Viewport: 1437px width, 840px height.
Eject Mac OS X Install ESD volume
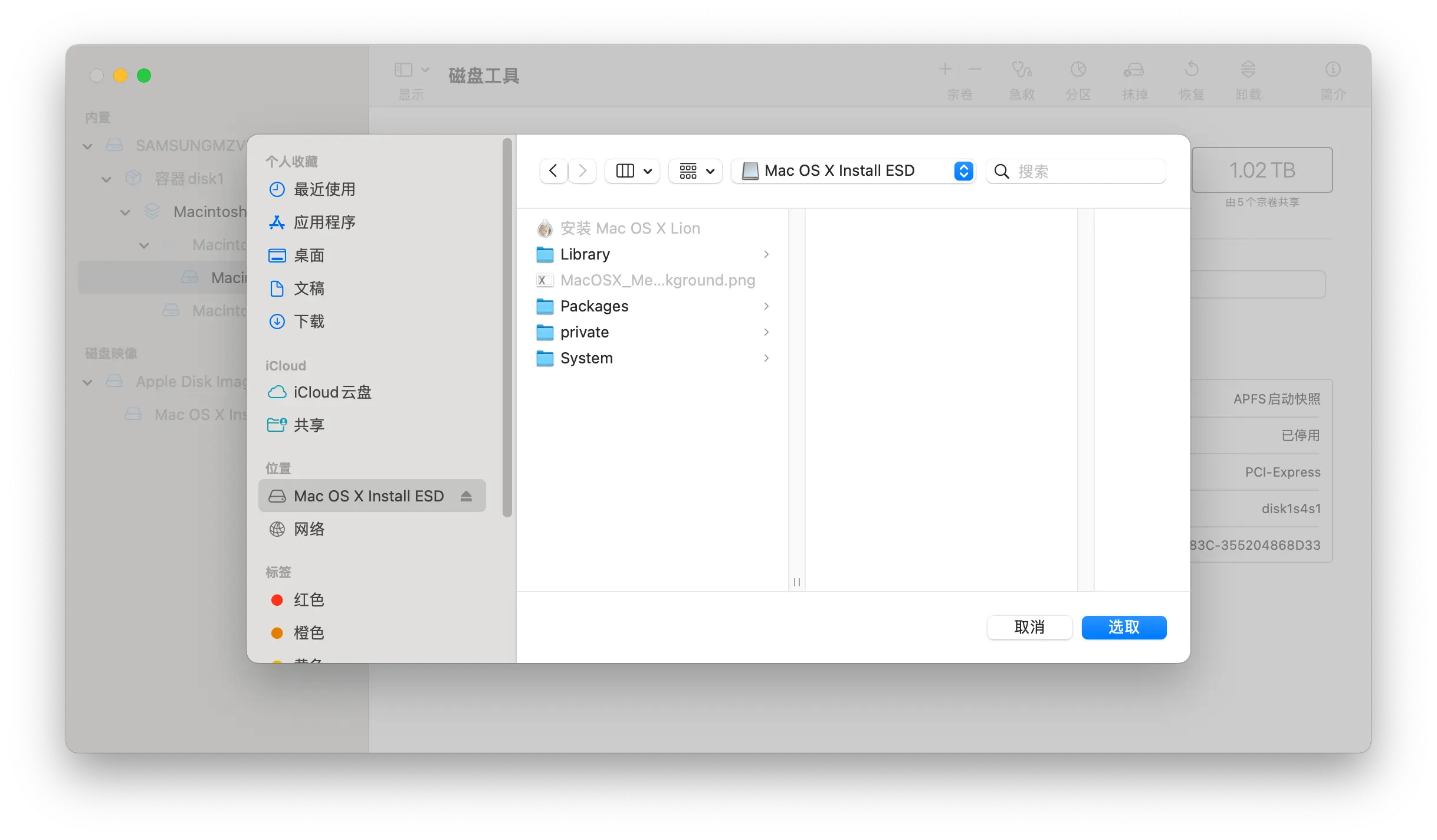467,496
